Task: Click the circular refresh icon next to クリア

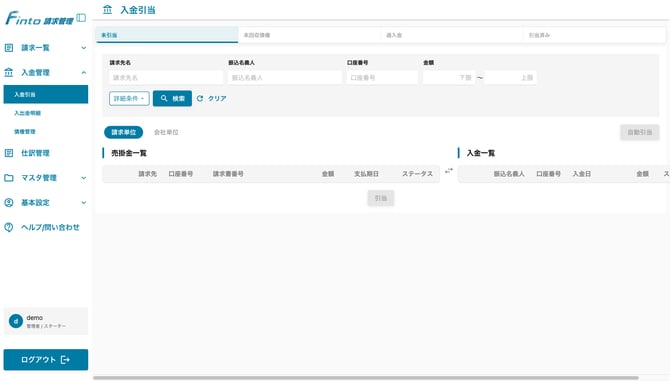Action: [200, 98]
